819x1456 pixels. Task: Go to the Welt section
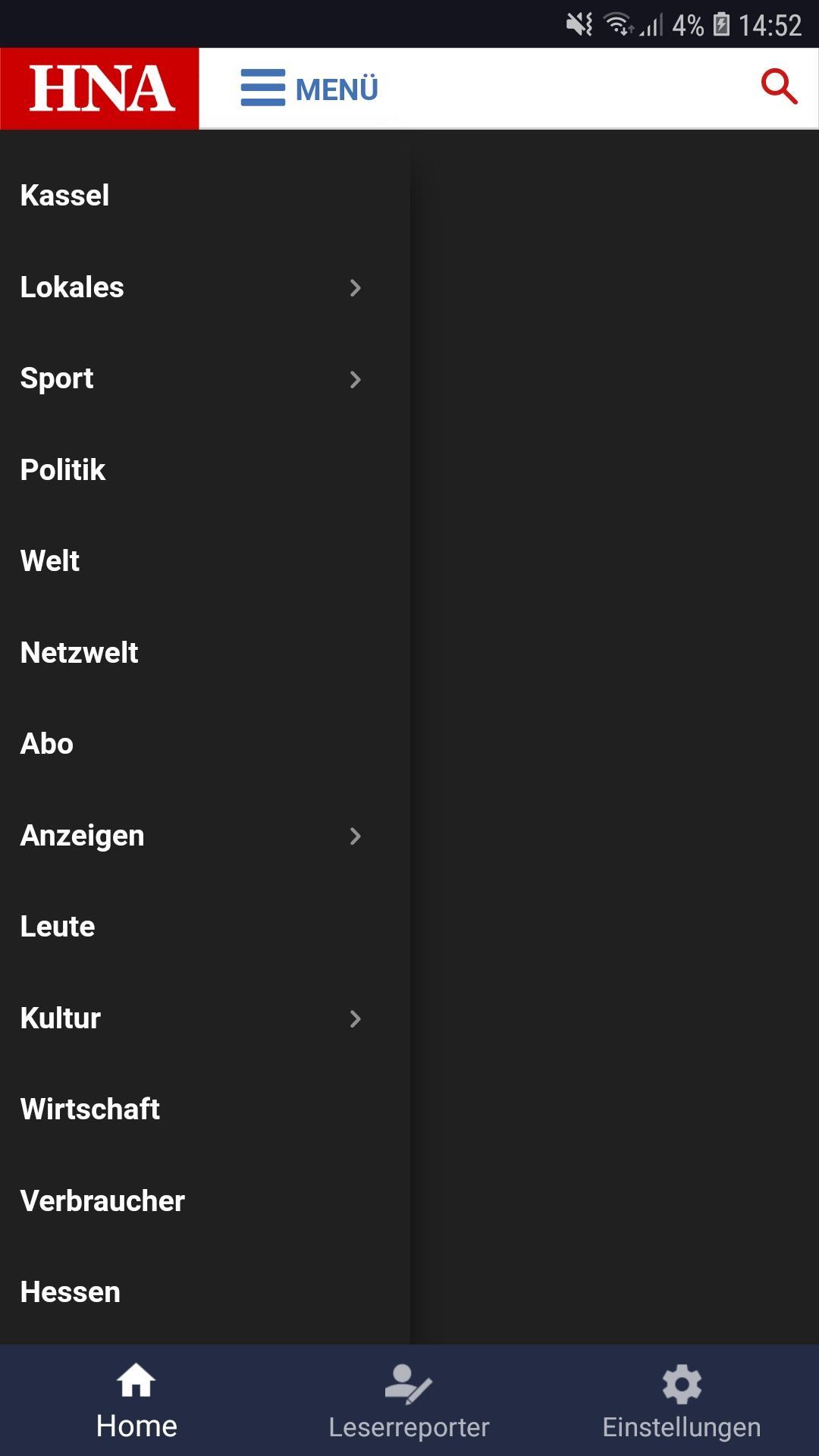pyautogui.click(x=50, y=561)
